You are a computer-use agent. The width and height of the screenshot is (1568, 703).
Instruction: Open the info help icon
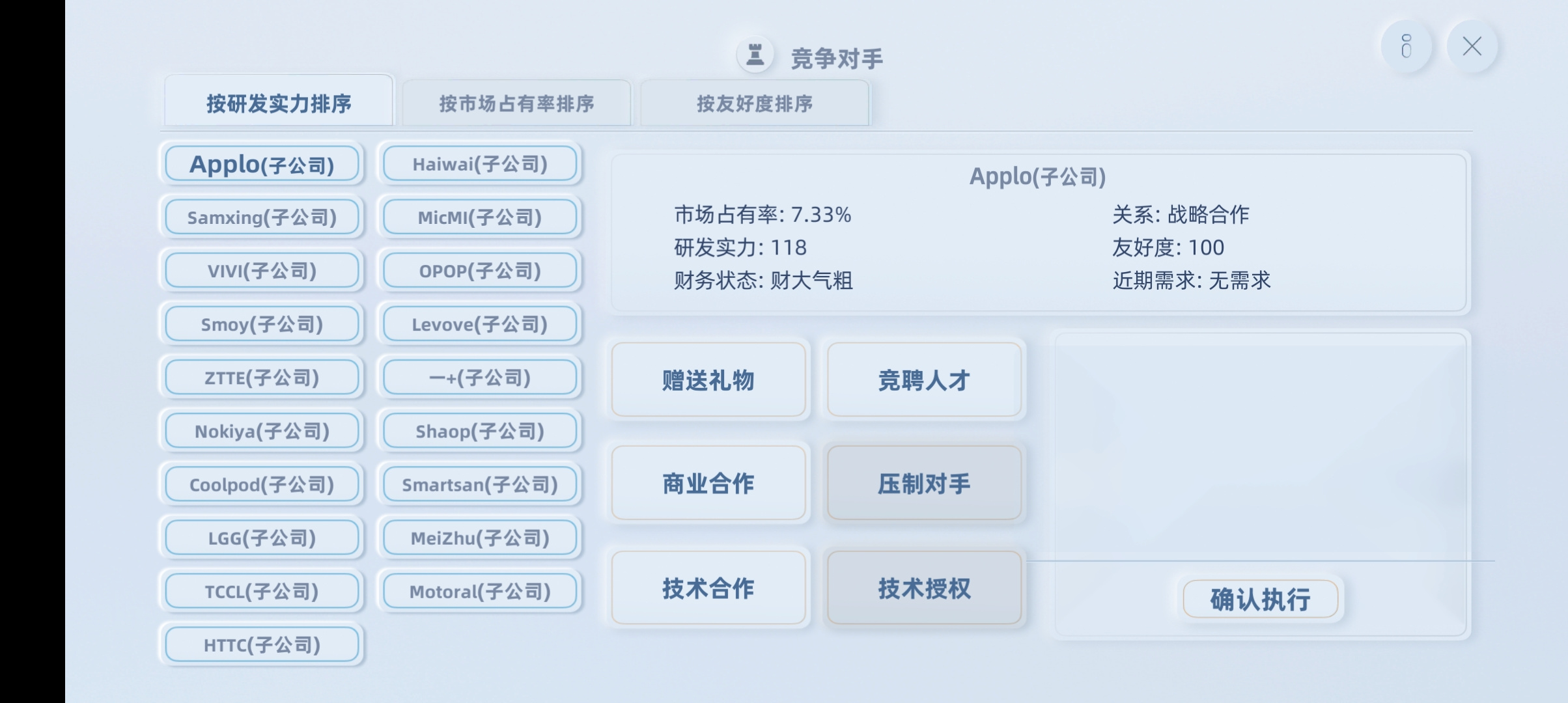tap(1407, 46)
